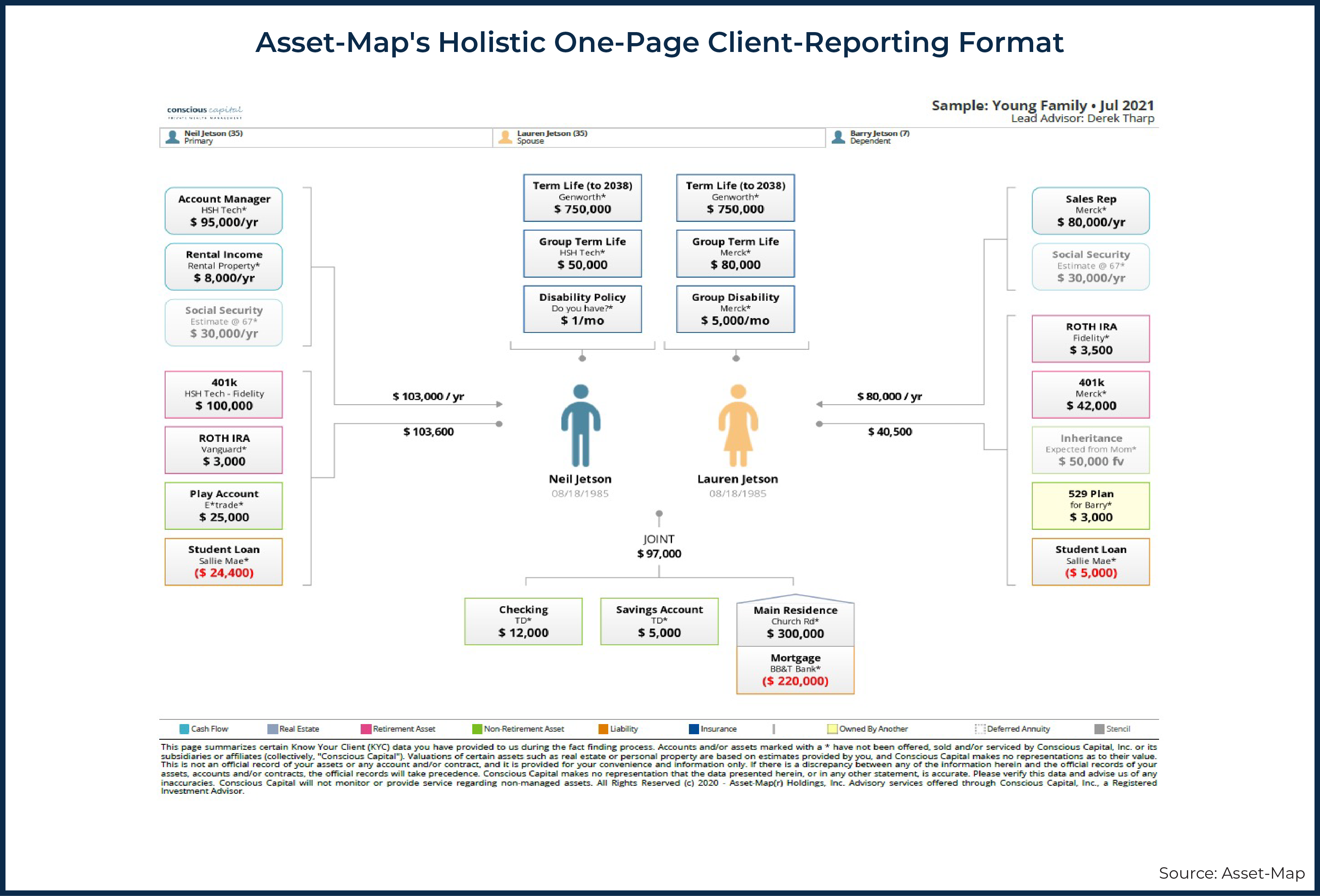Select Neil's Social Security estimate card
Screen dimensions: 1320x896
(x=224, y=322)
